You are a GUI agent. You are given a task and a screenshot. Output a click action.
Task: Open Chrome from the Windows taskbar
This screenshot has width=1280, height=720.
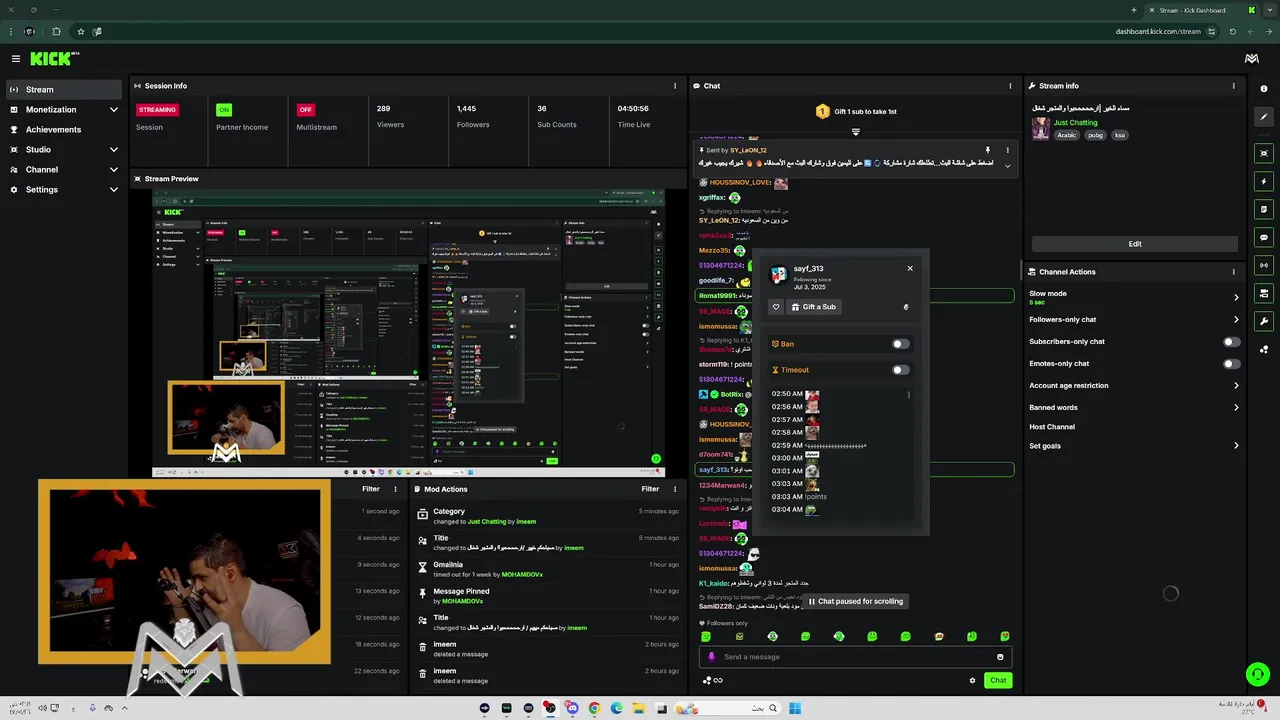click(594, 709)
